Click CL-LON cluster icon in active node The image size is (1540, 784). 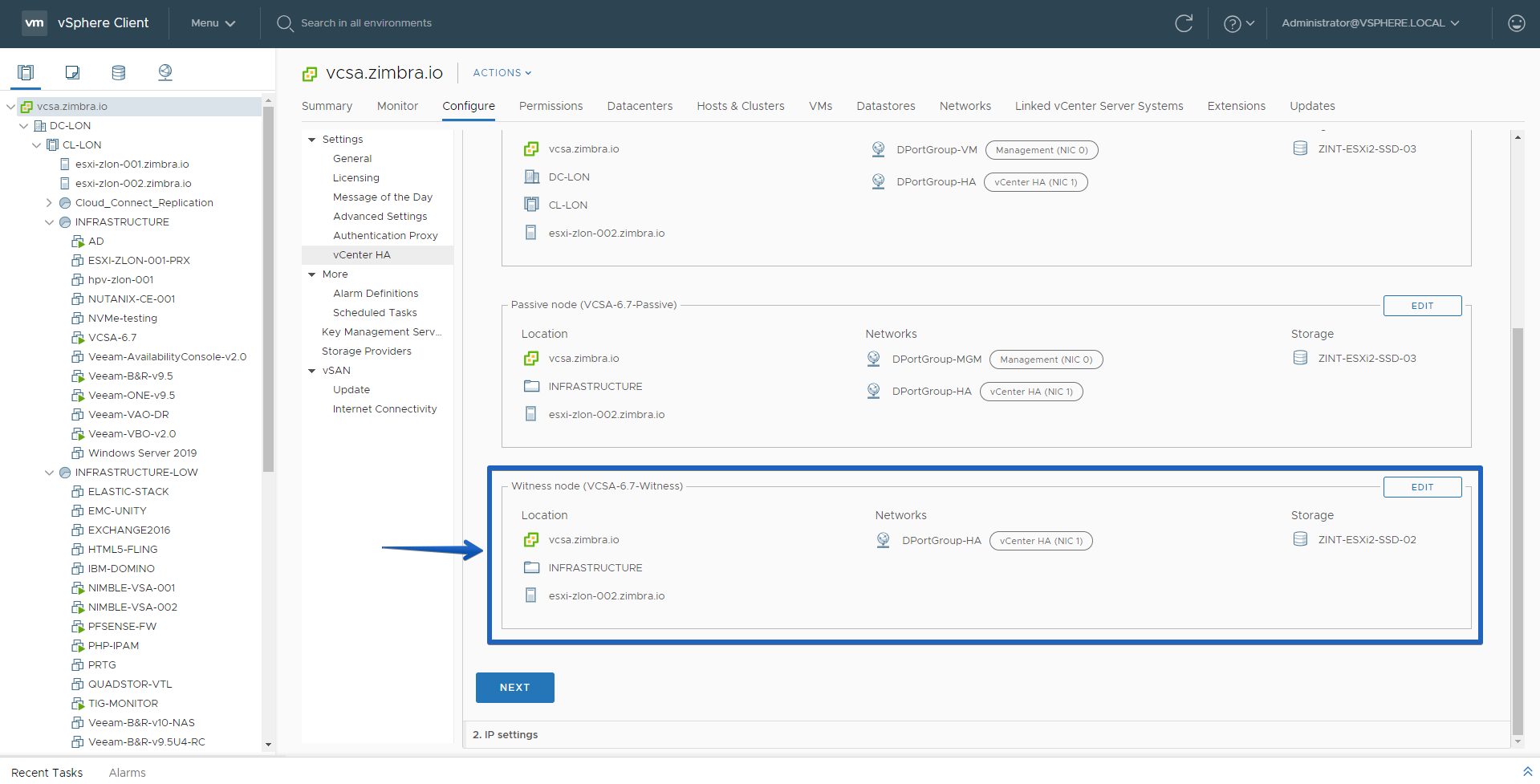[531, 205]
